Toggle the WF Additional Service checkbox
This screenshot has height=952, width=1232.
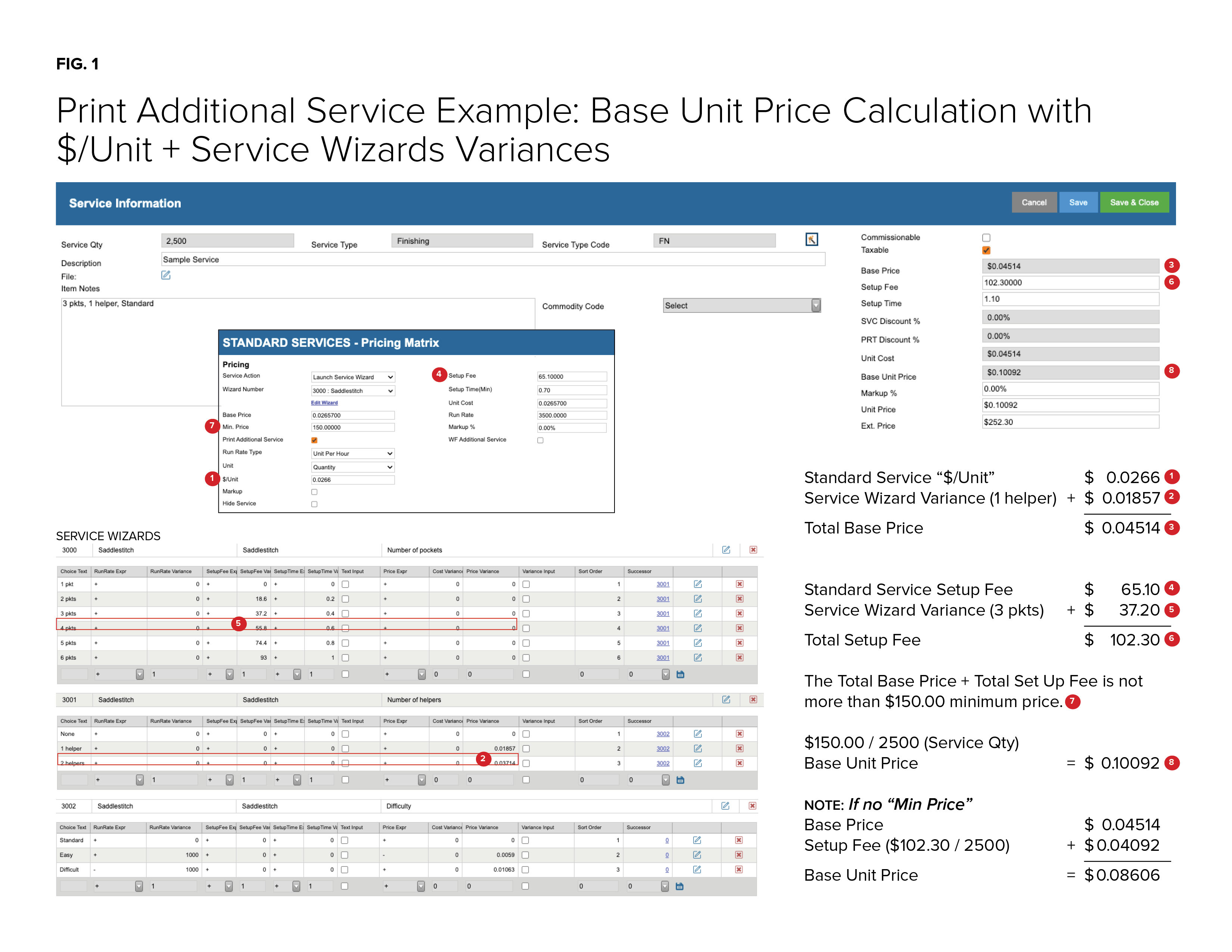tap(541, 440)
